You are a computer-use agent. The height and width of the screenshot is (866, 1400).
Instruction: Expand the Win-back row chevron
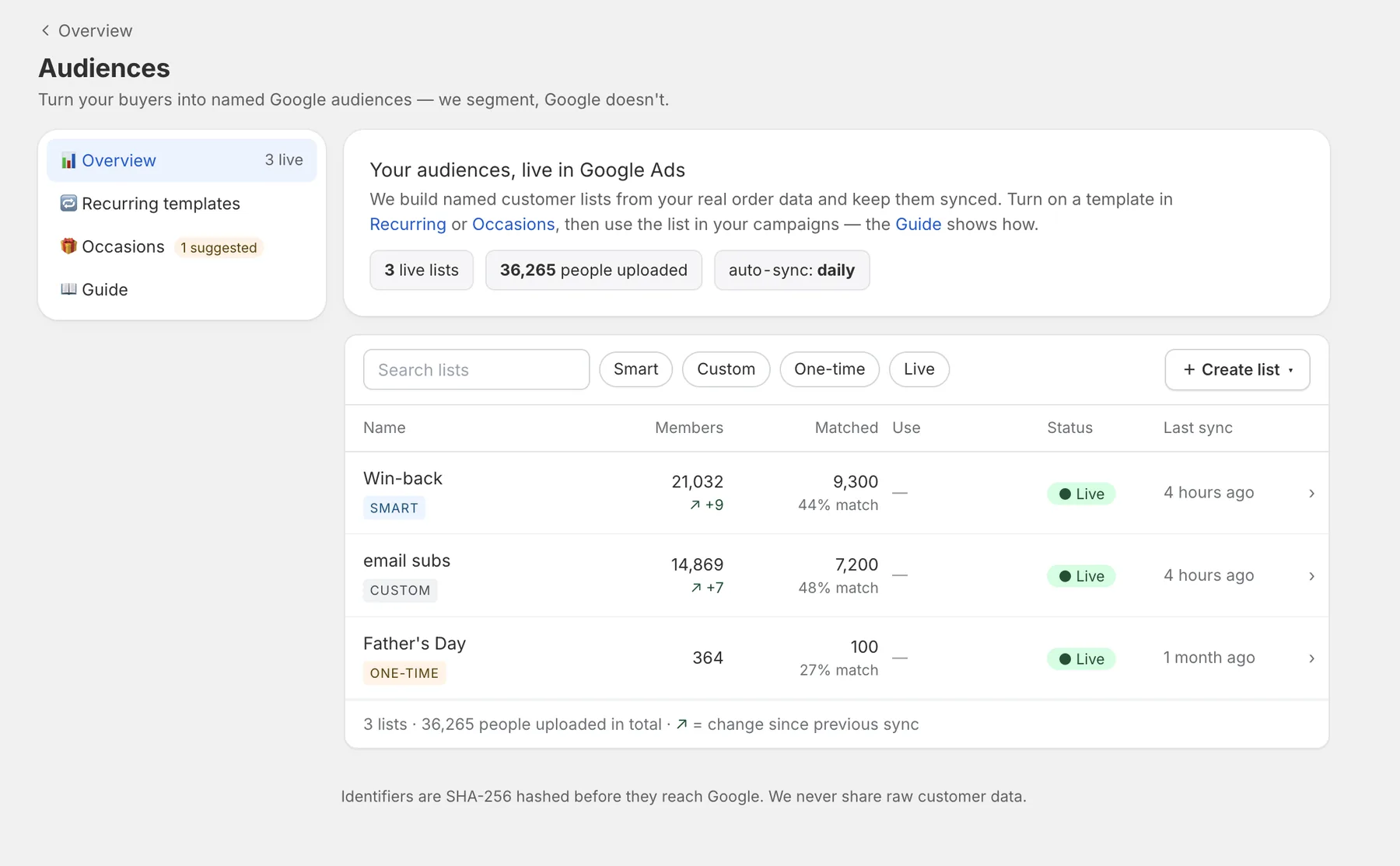click(1311, 494)
